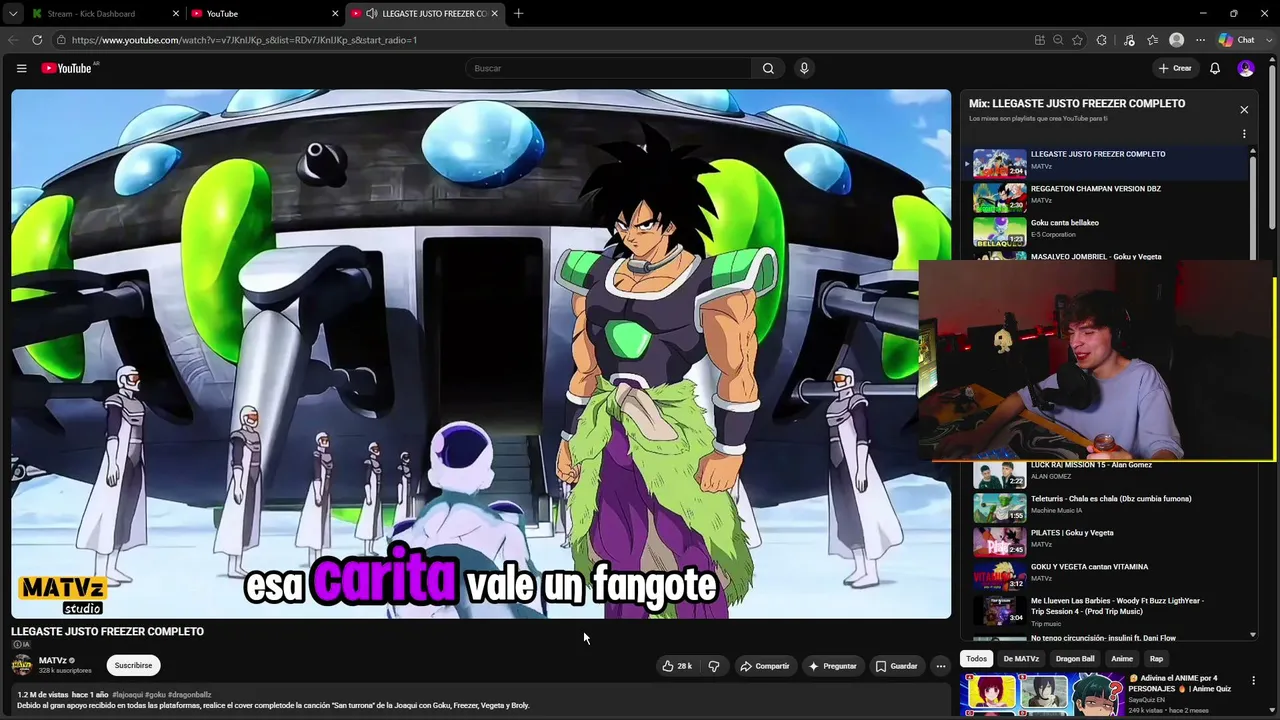This screenshot has height=720, width=1280.
Task: Click the #dragonballz hashtag link
Action: (x=190, y=695)
